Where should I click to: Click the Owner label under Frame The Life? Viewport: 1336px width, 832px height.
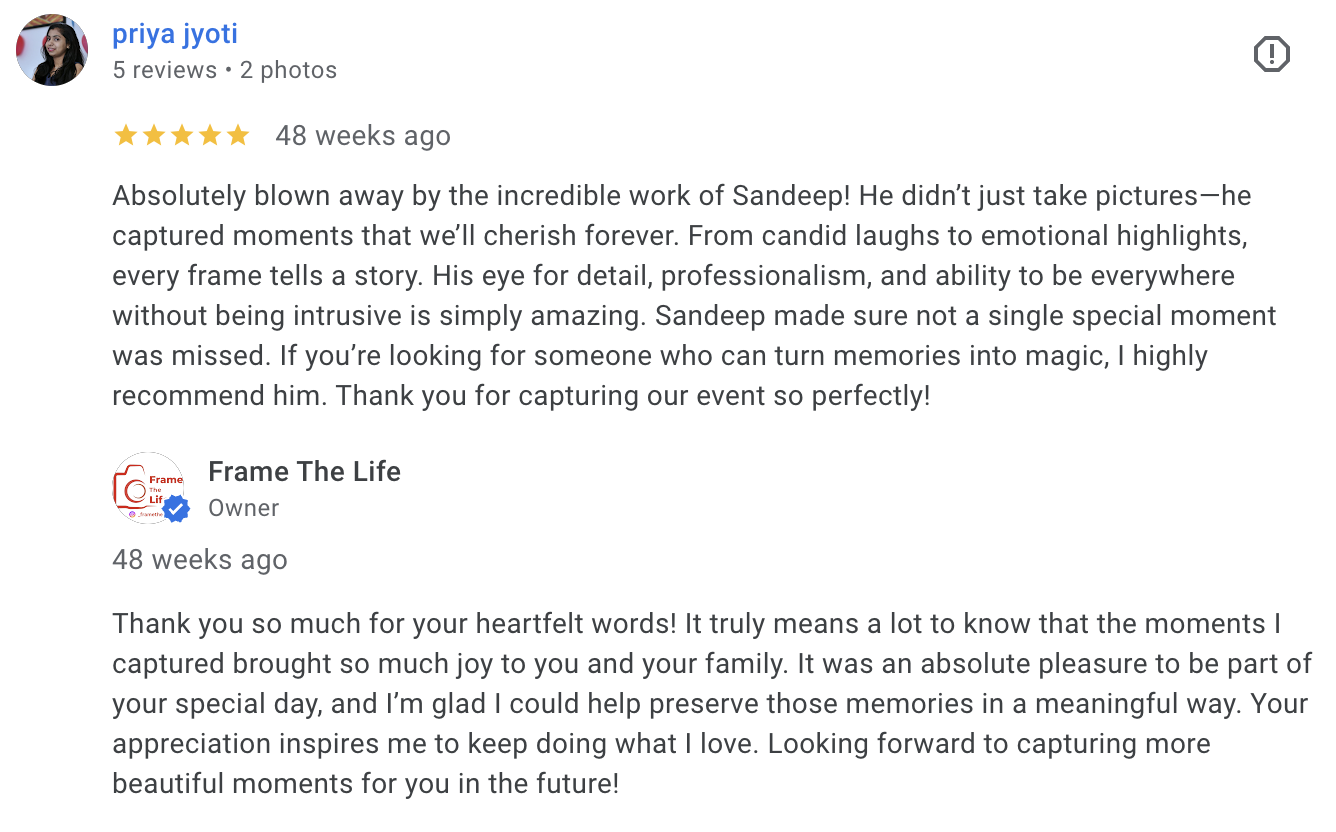[243, 508]
